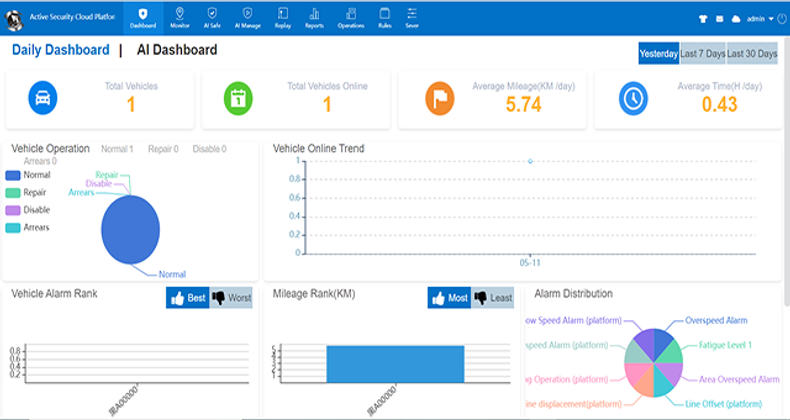
Task: Click Line Offset (platform) label
Action: pos(723,404)
